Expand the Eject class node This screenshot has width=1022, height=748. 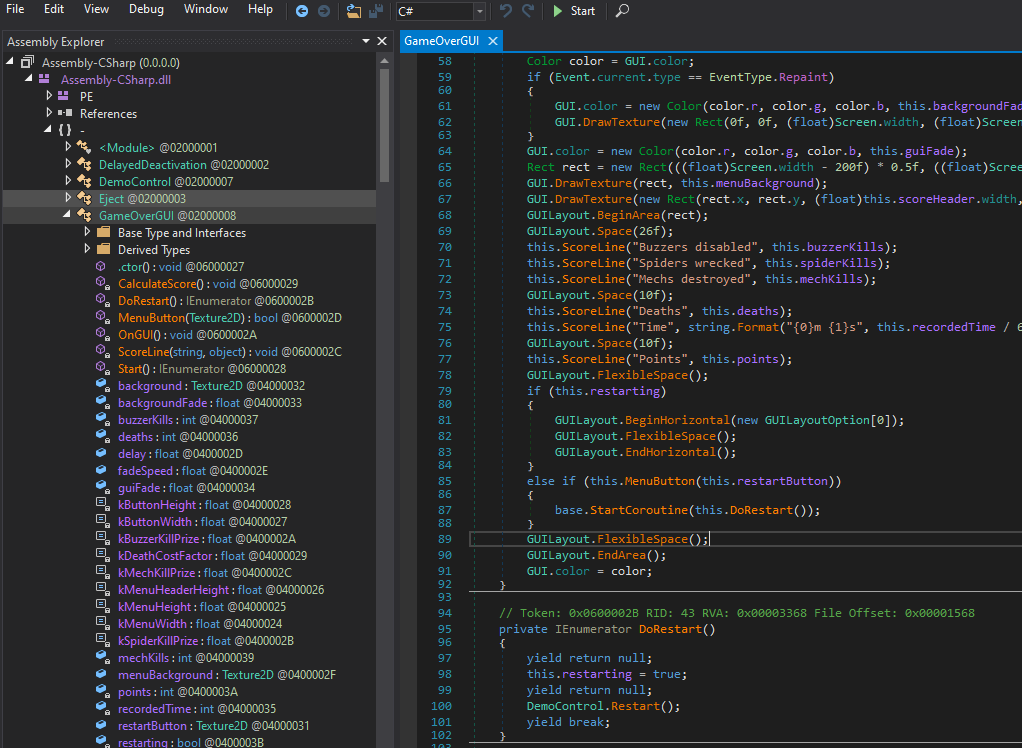(68, 198)
